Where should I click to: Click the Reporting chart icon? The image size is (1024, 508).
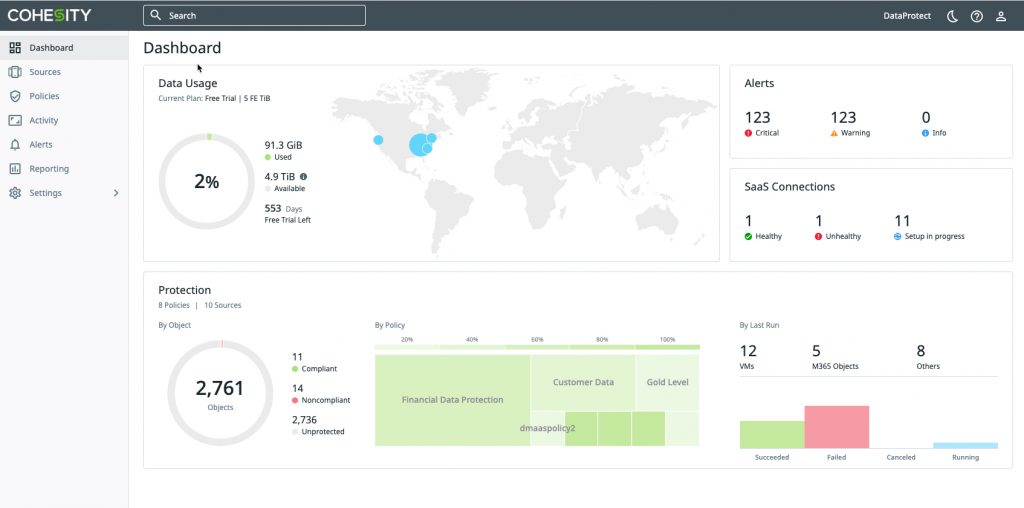15,169
